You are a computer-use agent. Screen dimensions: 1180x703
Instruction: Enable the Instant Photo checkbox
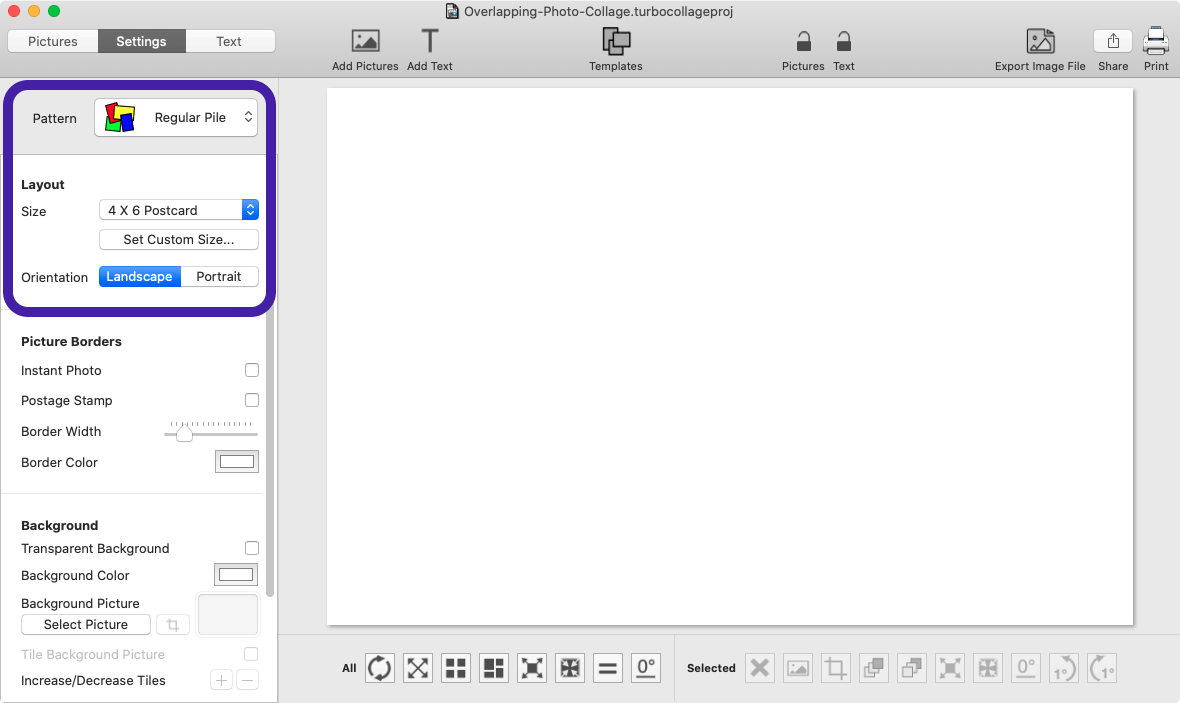tap(251, 370)
